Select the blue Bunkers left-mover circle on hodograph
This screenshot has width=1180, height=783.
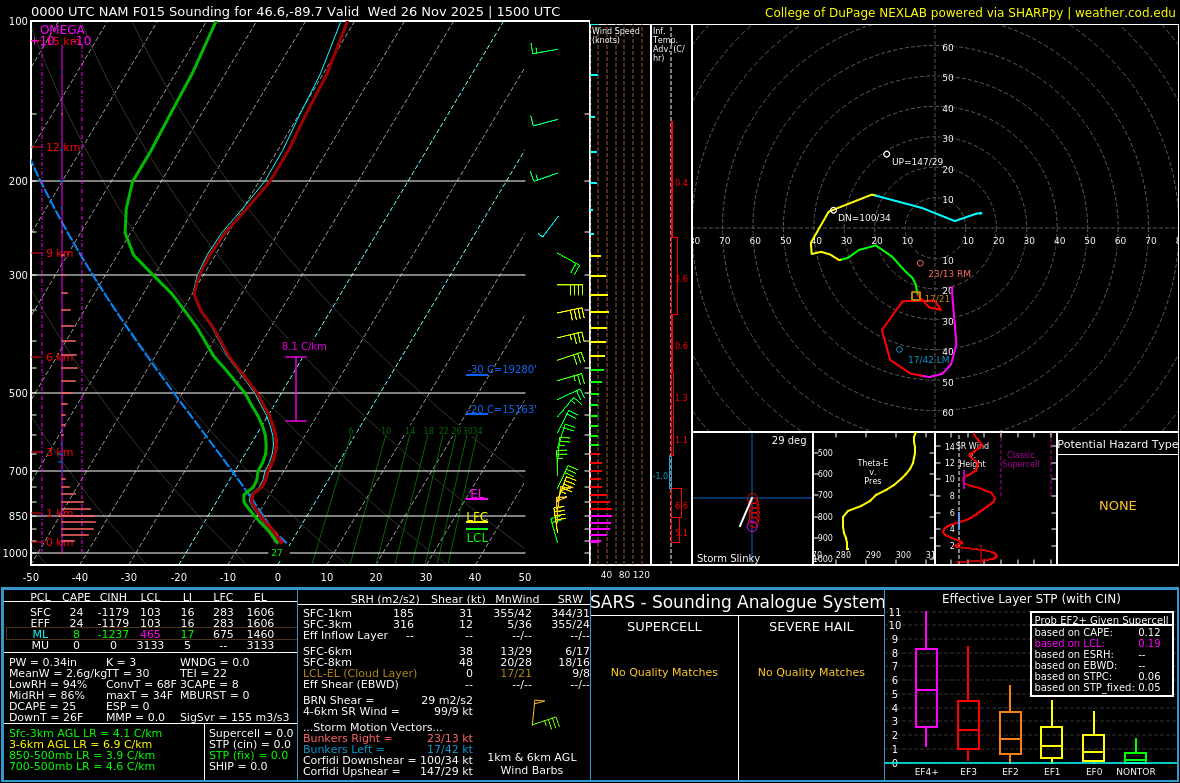pos(899,349)
